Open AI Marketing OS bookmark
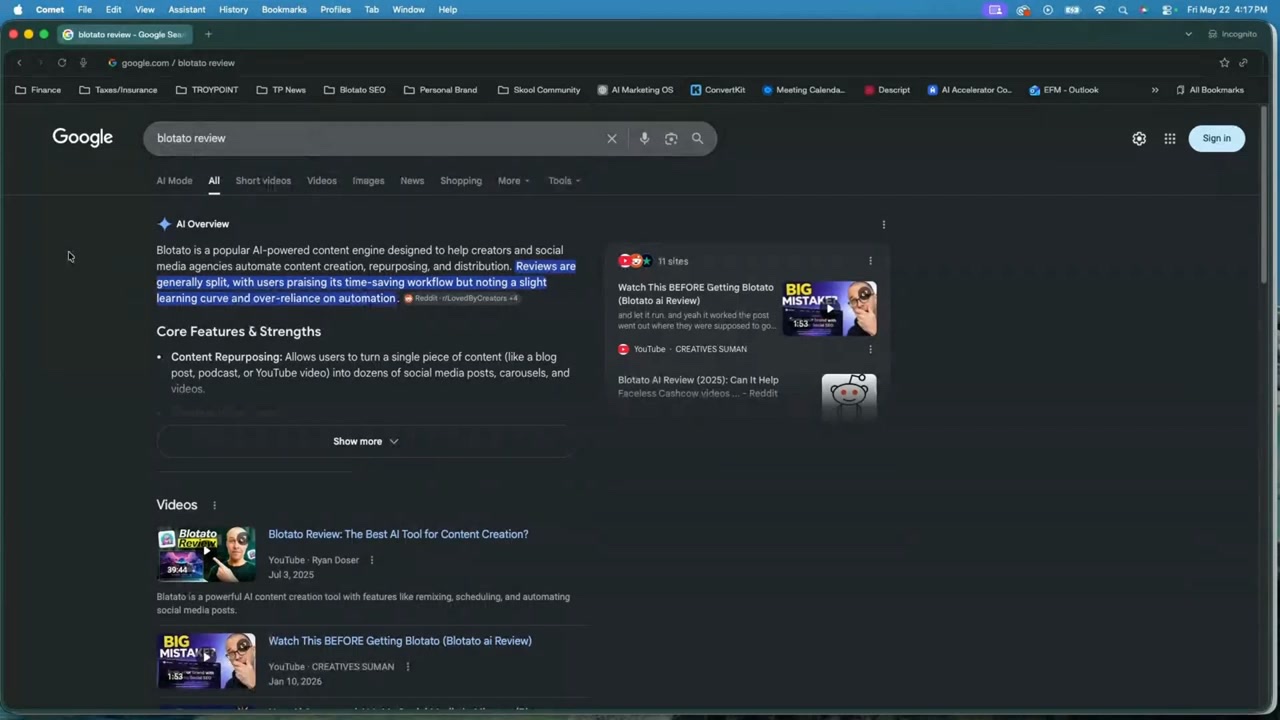The image size is (1280, 720). [x=635, y=90]
